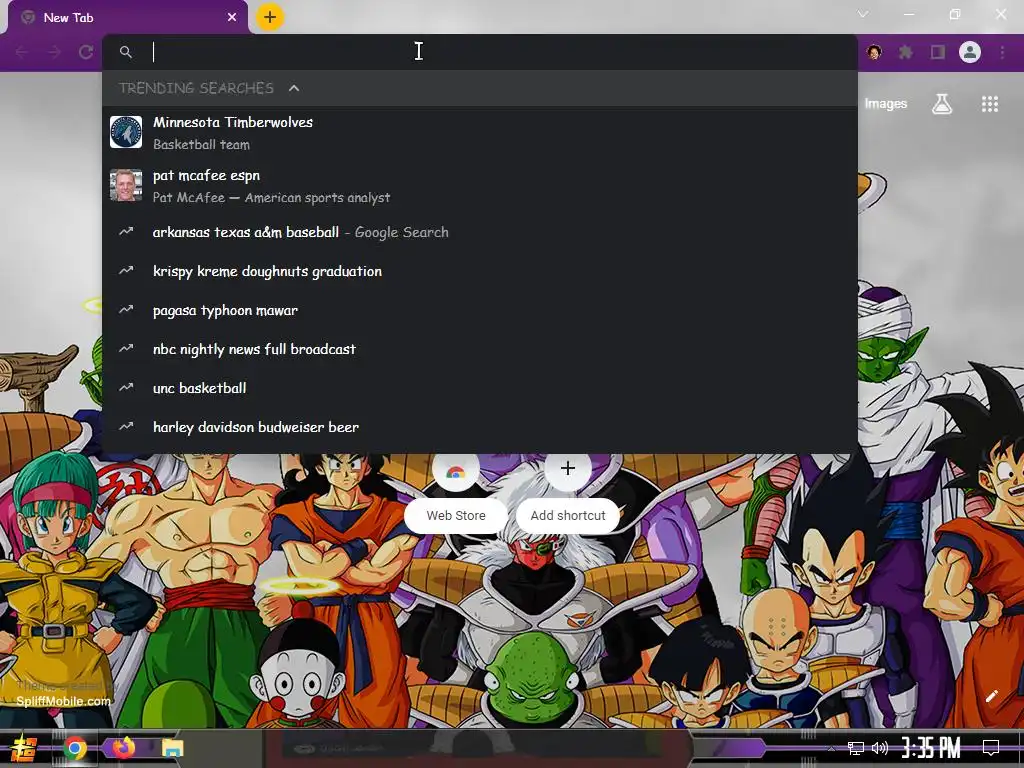1024x768 pixels.
Task: Open the notification center icon
Action: pyautogui.click(x=991, y=748)
